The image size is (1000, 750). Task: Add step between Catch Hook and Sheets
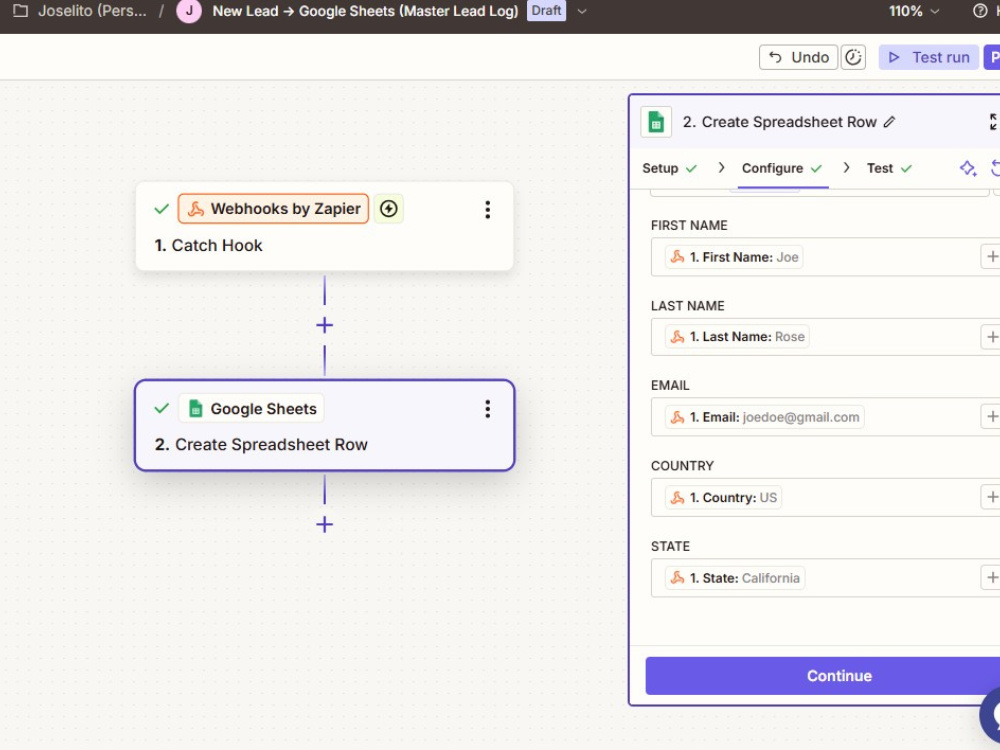coord(325,325)
